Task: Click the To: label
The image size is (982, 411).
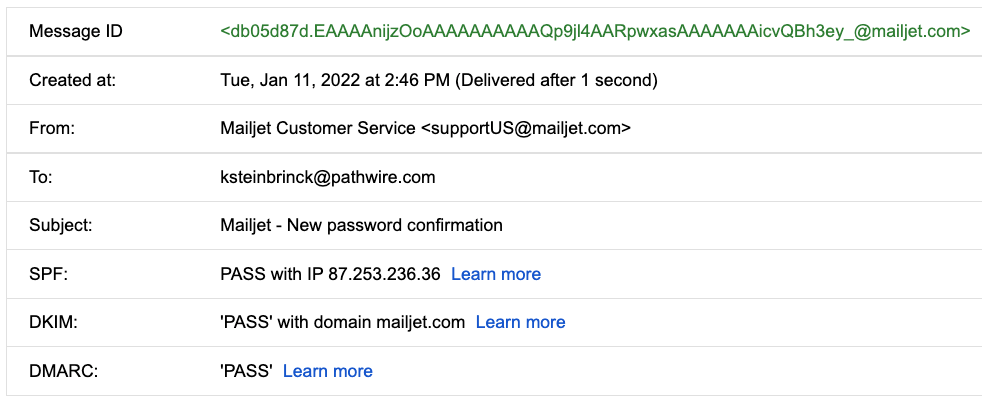Action: 41,177
